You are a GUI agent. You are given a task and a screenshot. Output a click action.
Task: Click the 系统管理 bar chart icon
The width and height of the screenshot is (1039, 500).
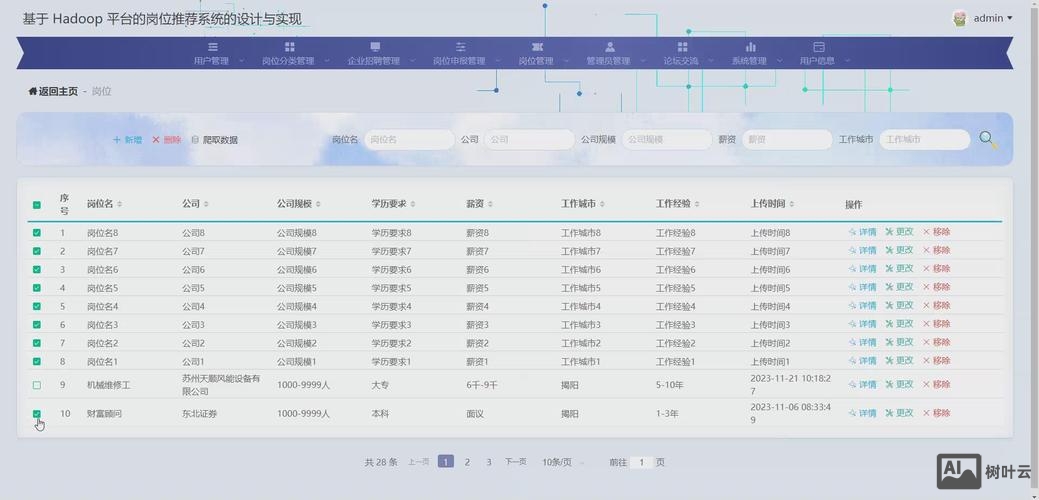click(x=751, y=47)
